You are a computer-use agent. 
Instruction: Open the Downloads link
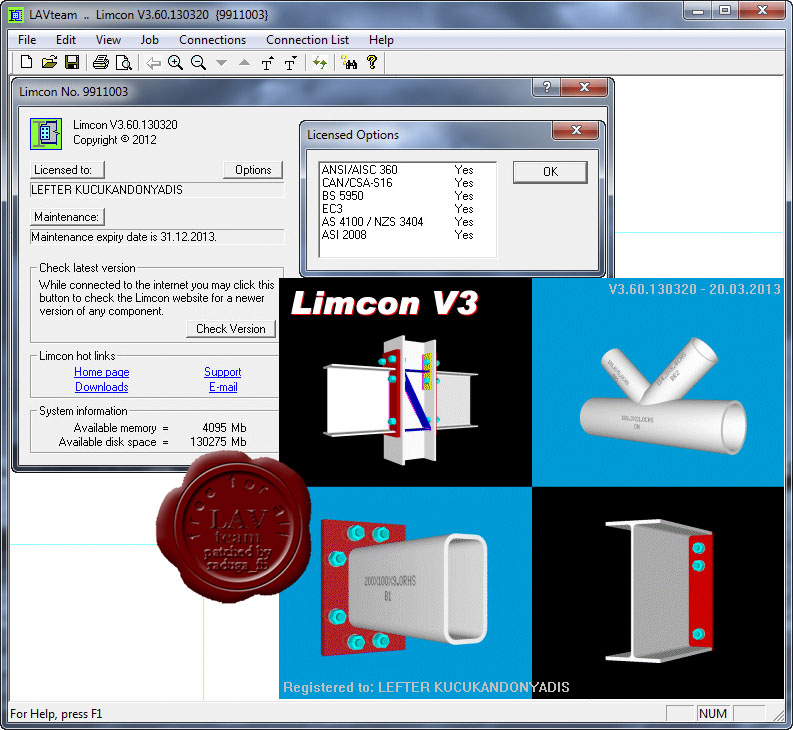coord(102,387)
